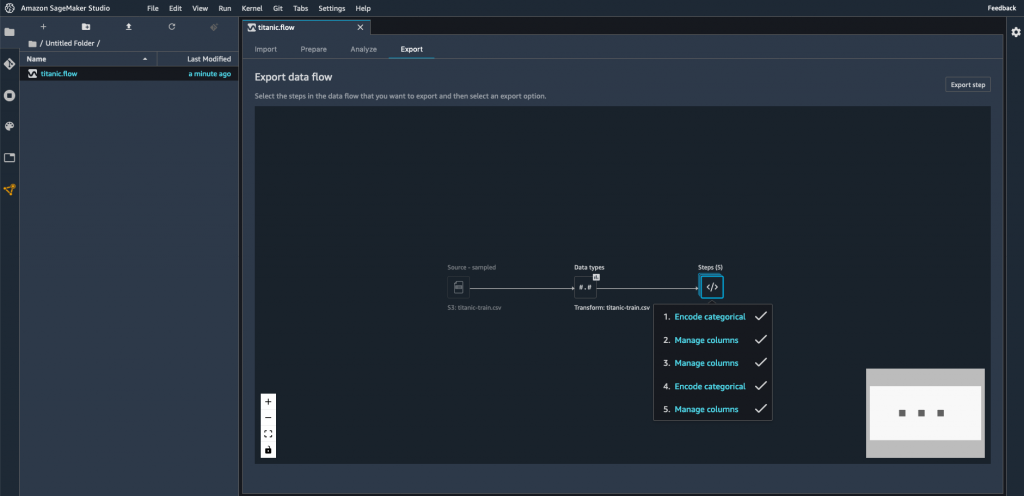The height and width of the screenshot is (496, 1024).
Task: Open step 4 Encode categorical link
Action: click(x=709, y=386)
